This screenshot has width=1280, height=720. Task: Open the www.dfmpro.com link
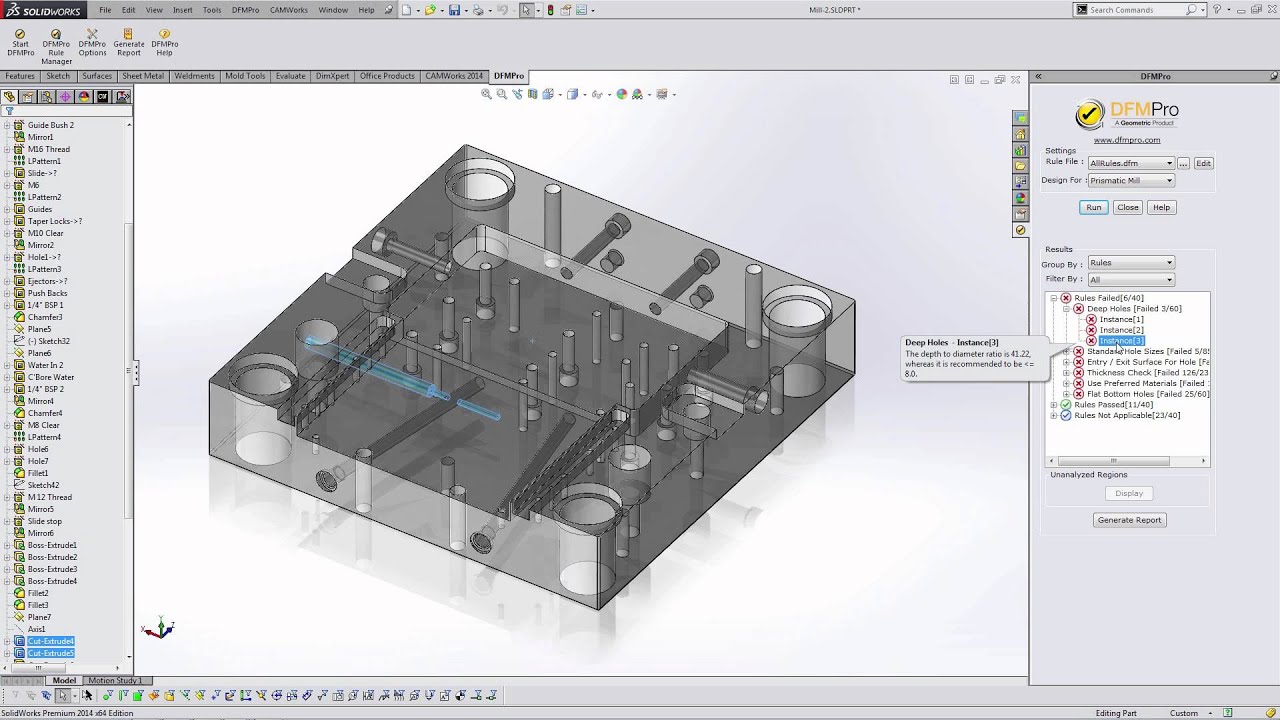pos(1126,140)
